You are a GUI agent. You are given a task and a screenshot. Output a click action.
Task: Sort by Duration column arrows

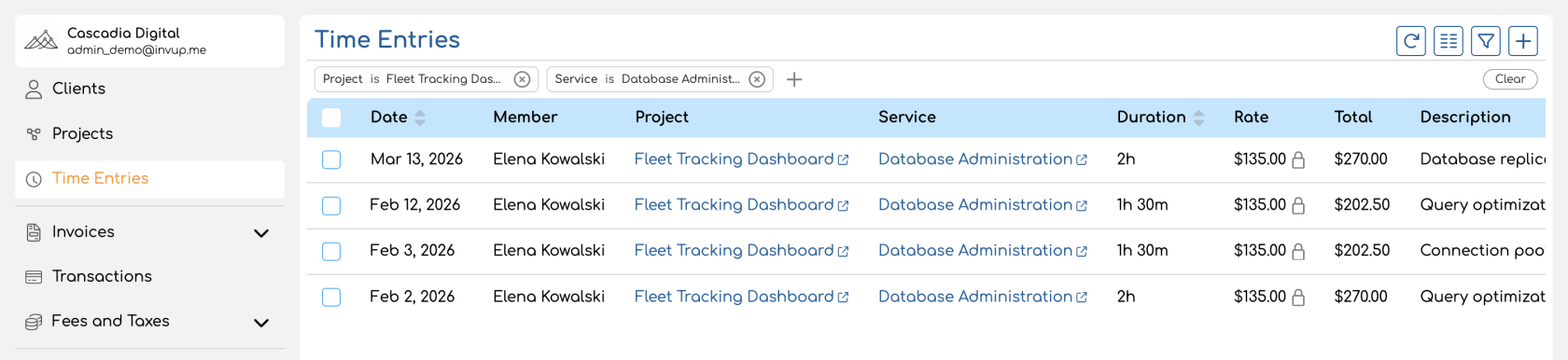click(x=1198, y=118)
